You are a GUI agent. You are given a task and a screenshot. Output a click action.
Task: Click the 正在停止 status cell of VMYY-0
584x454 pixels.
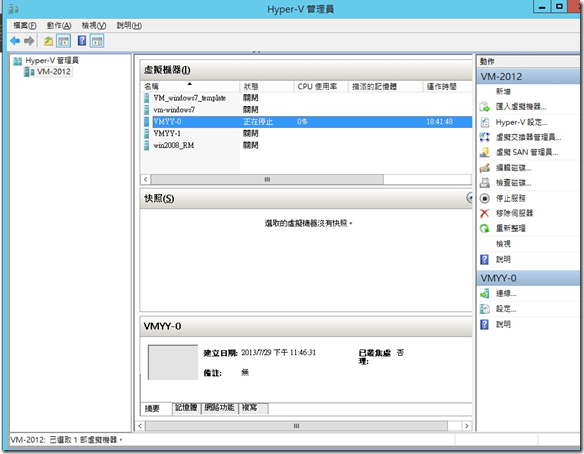tap(258, 121)
